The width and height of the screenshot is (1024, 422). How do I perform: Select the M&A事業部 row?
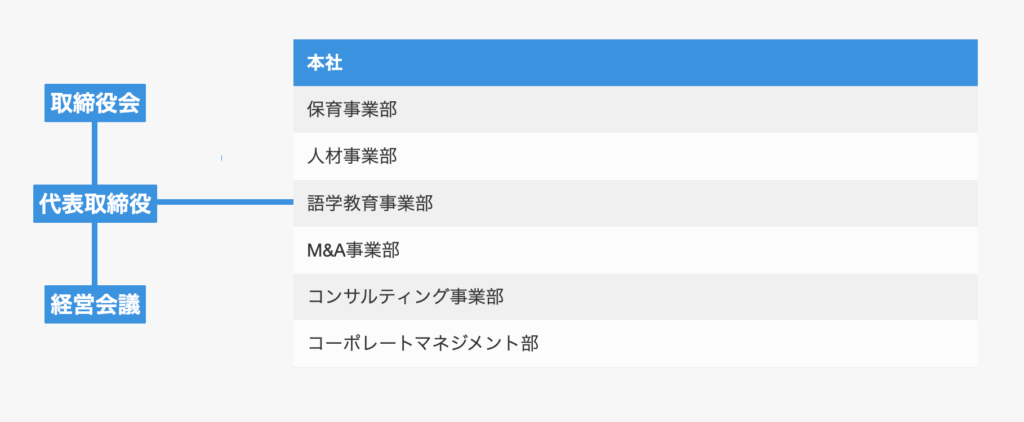(634, 250)
